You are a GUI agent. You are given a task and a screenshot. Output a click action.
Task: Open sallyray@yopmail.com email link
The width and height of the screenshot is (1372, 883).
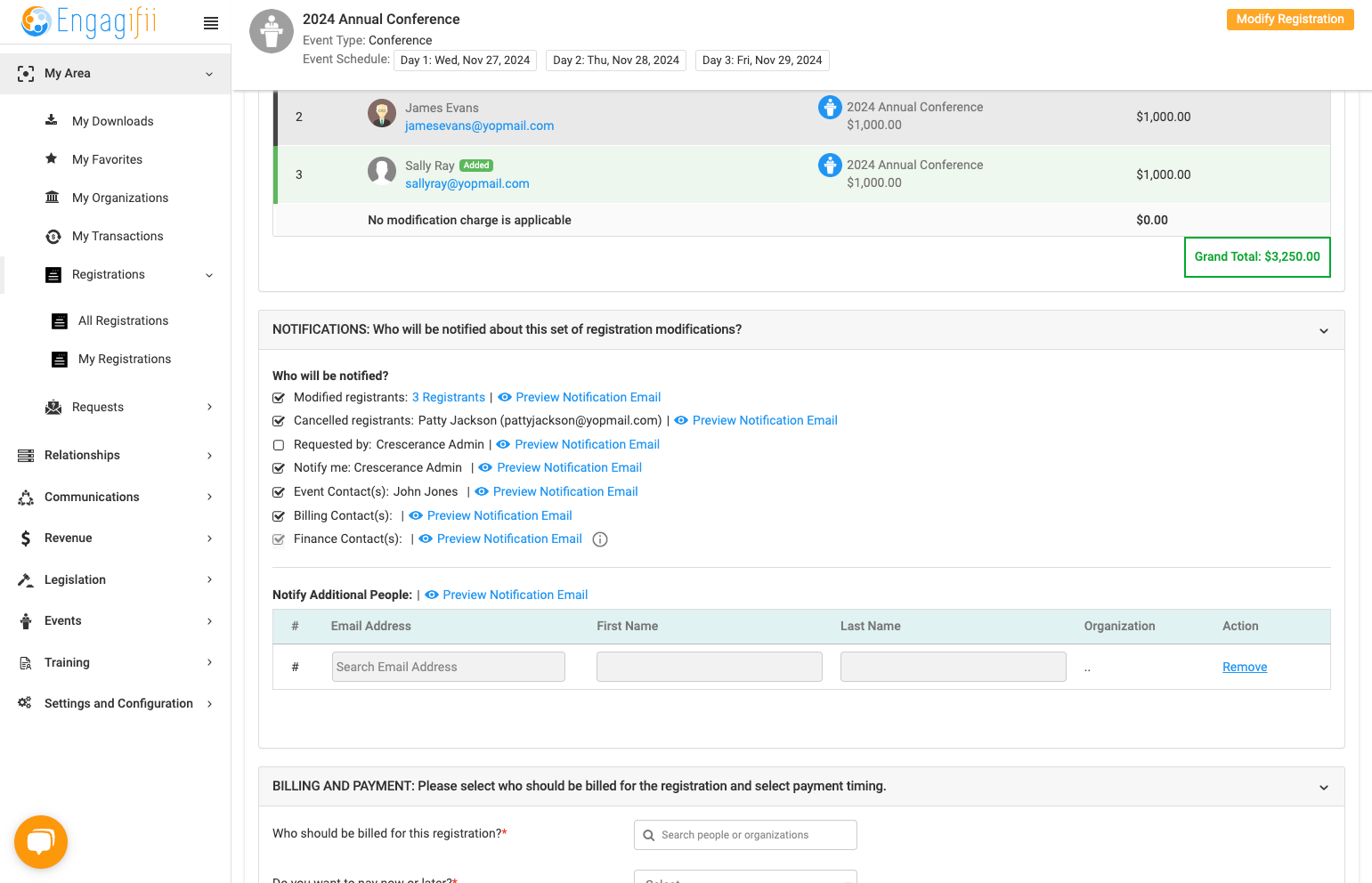click(x=467, y=183)
